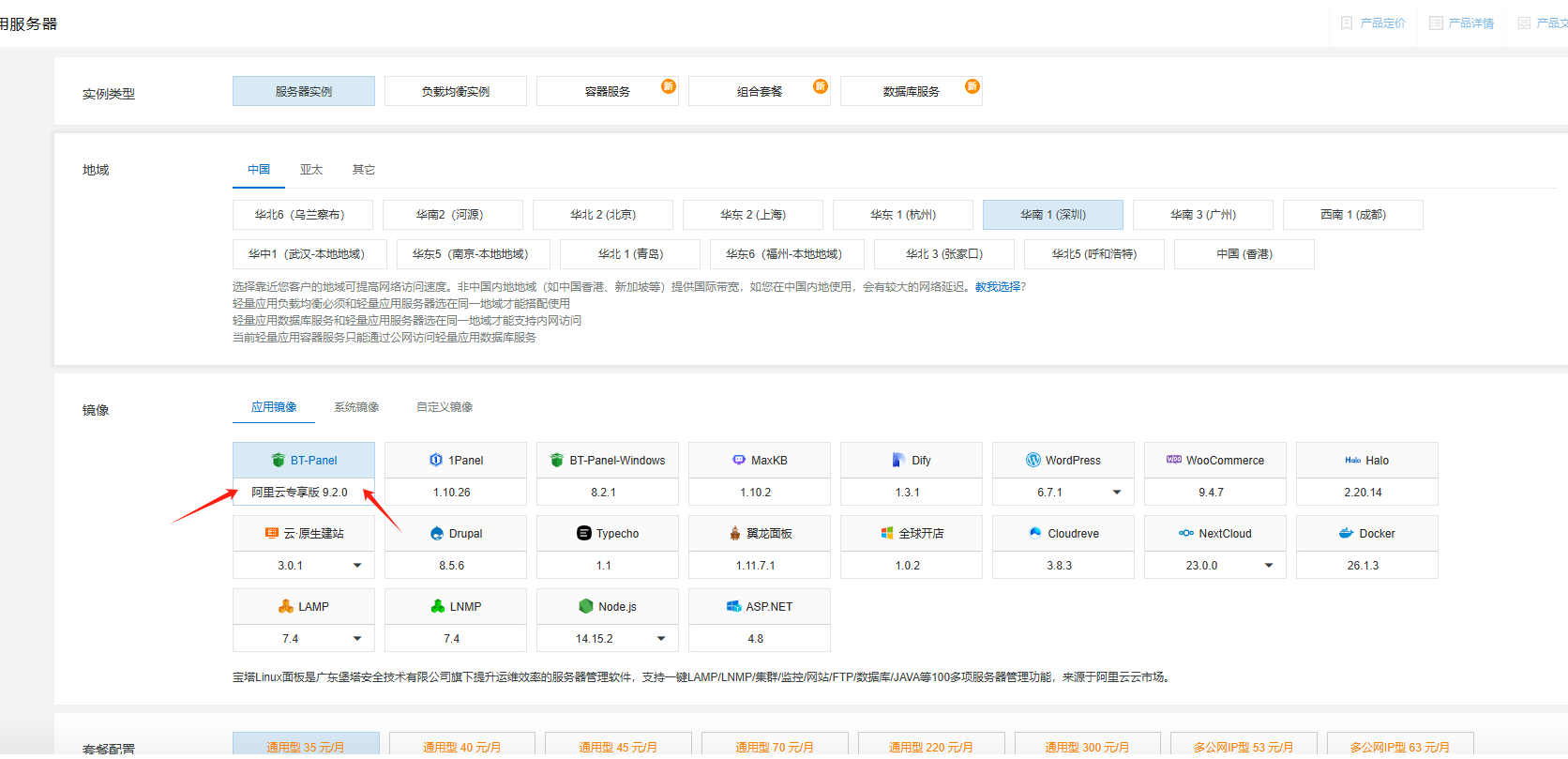Select 组合套餐 instance type

point(760,91)
